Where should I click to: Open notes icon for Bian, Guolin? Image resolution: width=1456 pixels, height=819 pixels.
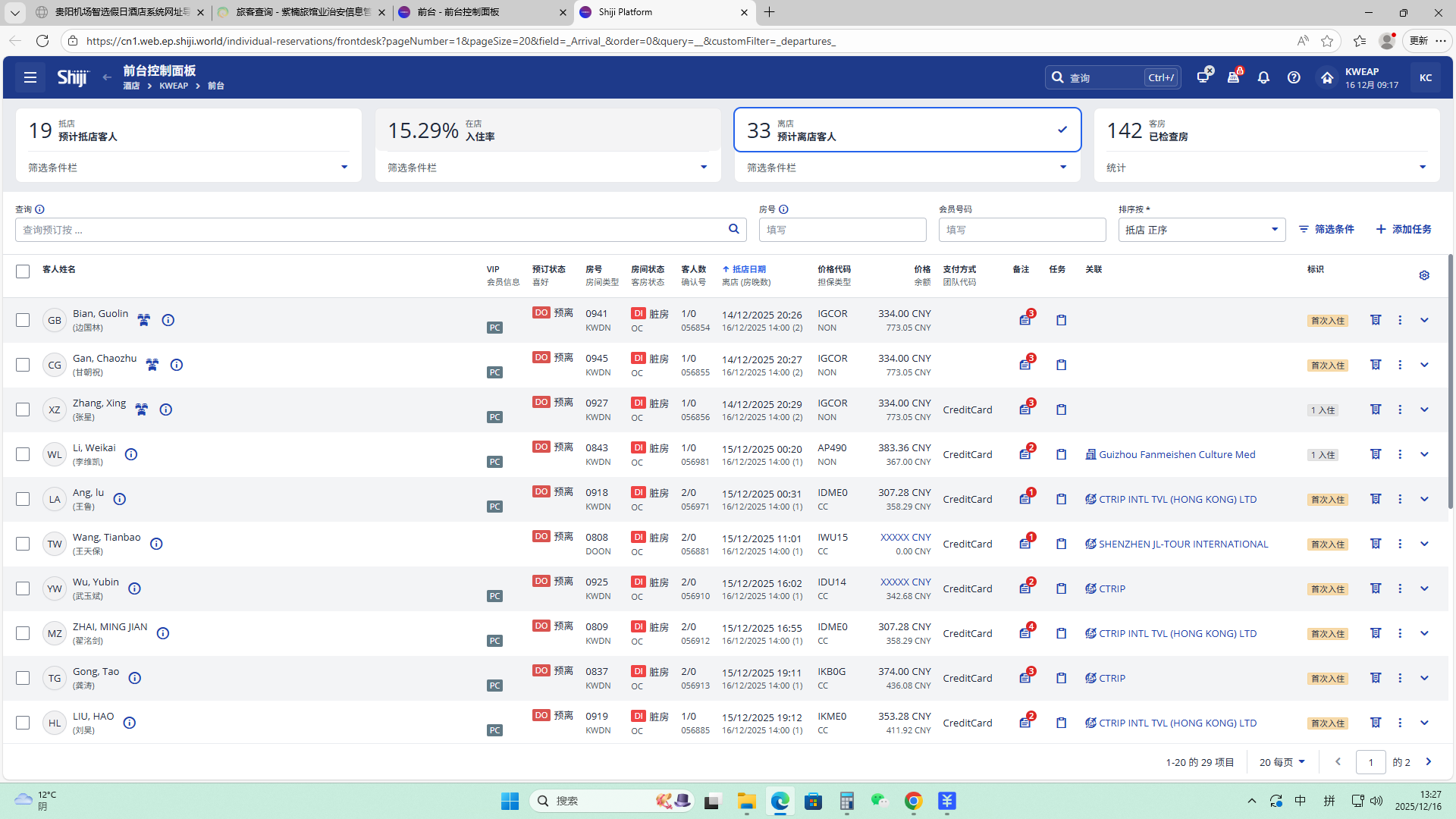pos(1025,320)
